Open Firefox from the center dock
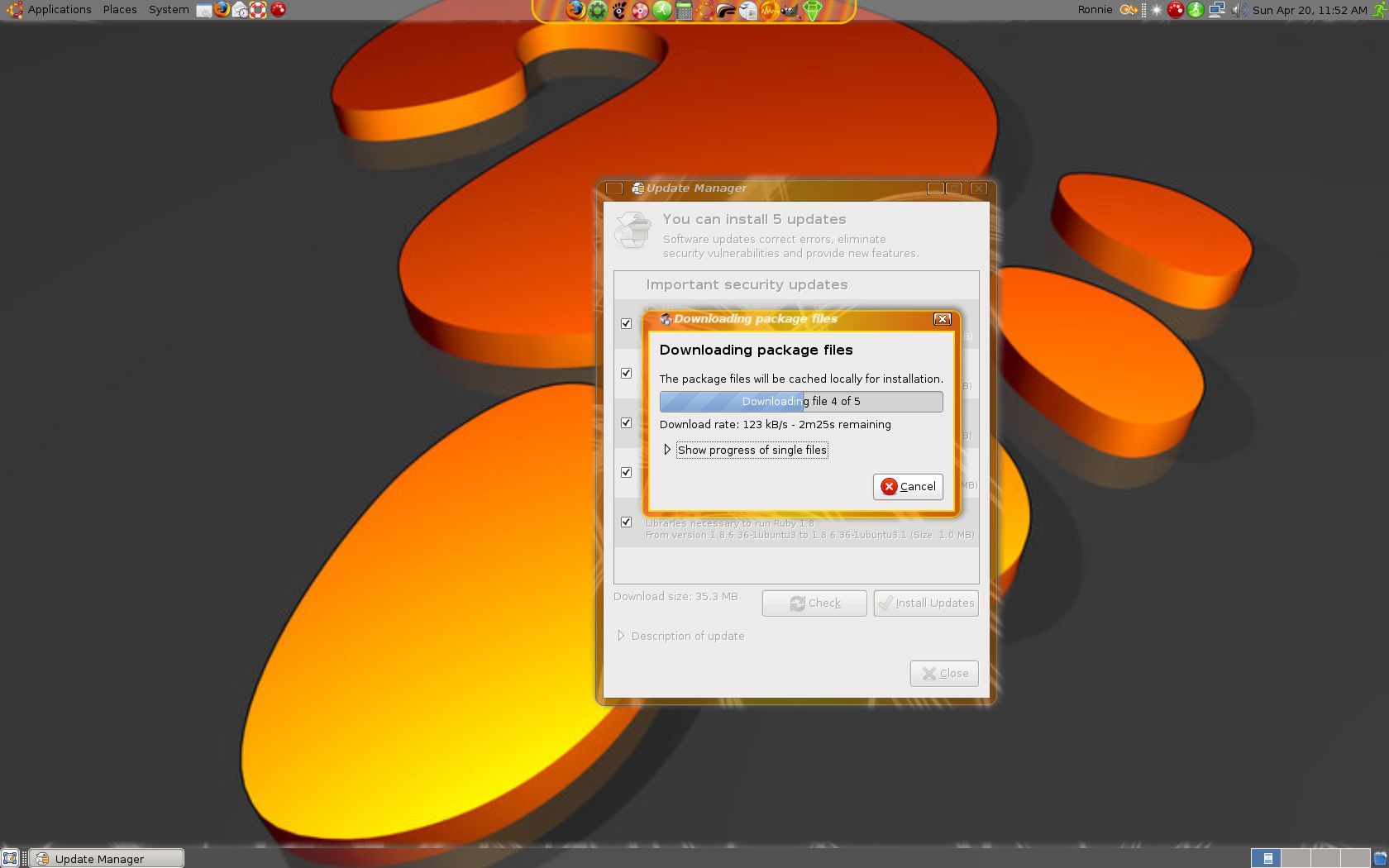This screenshot has height=868, width=1389. [x=576, y=10]
